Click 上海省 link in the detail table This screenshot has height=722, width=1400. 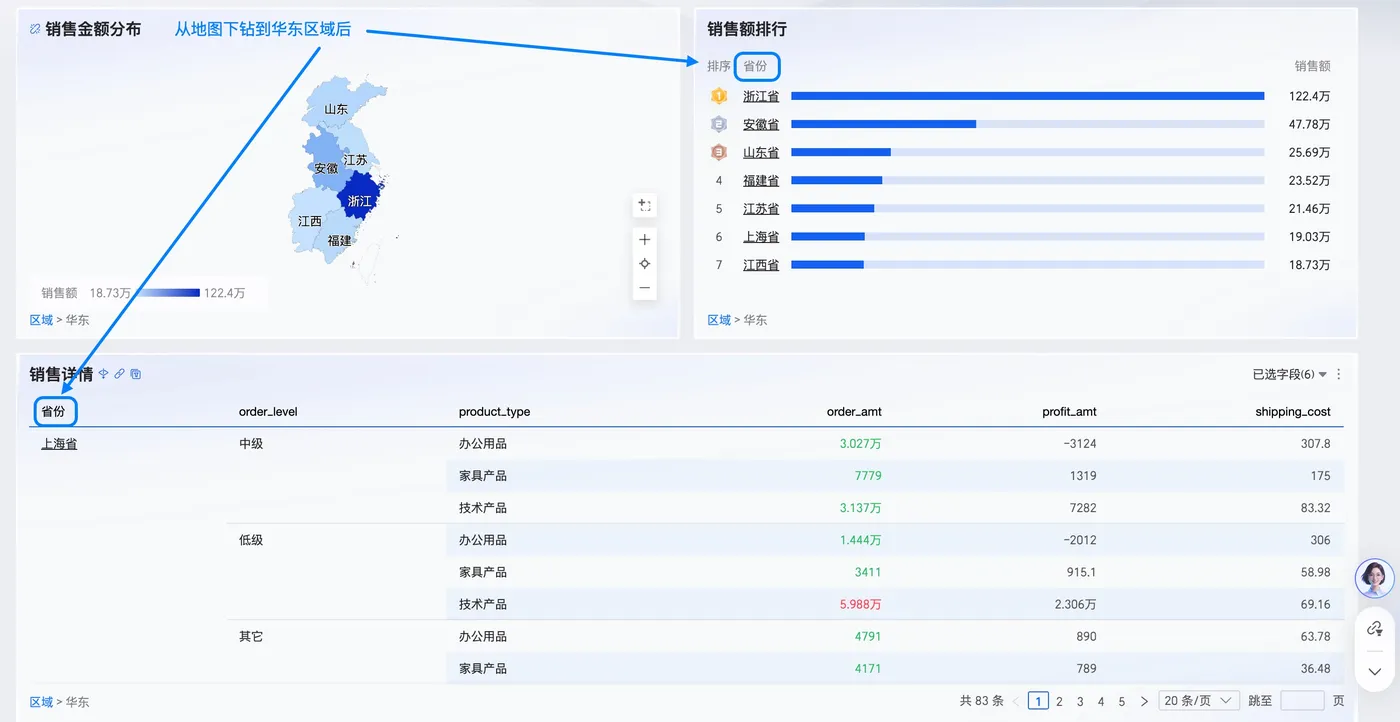pos(59,444)
